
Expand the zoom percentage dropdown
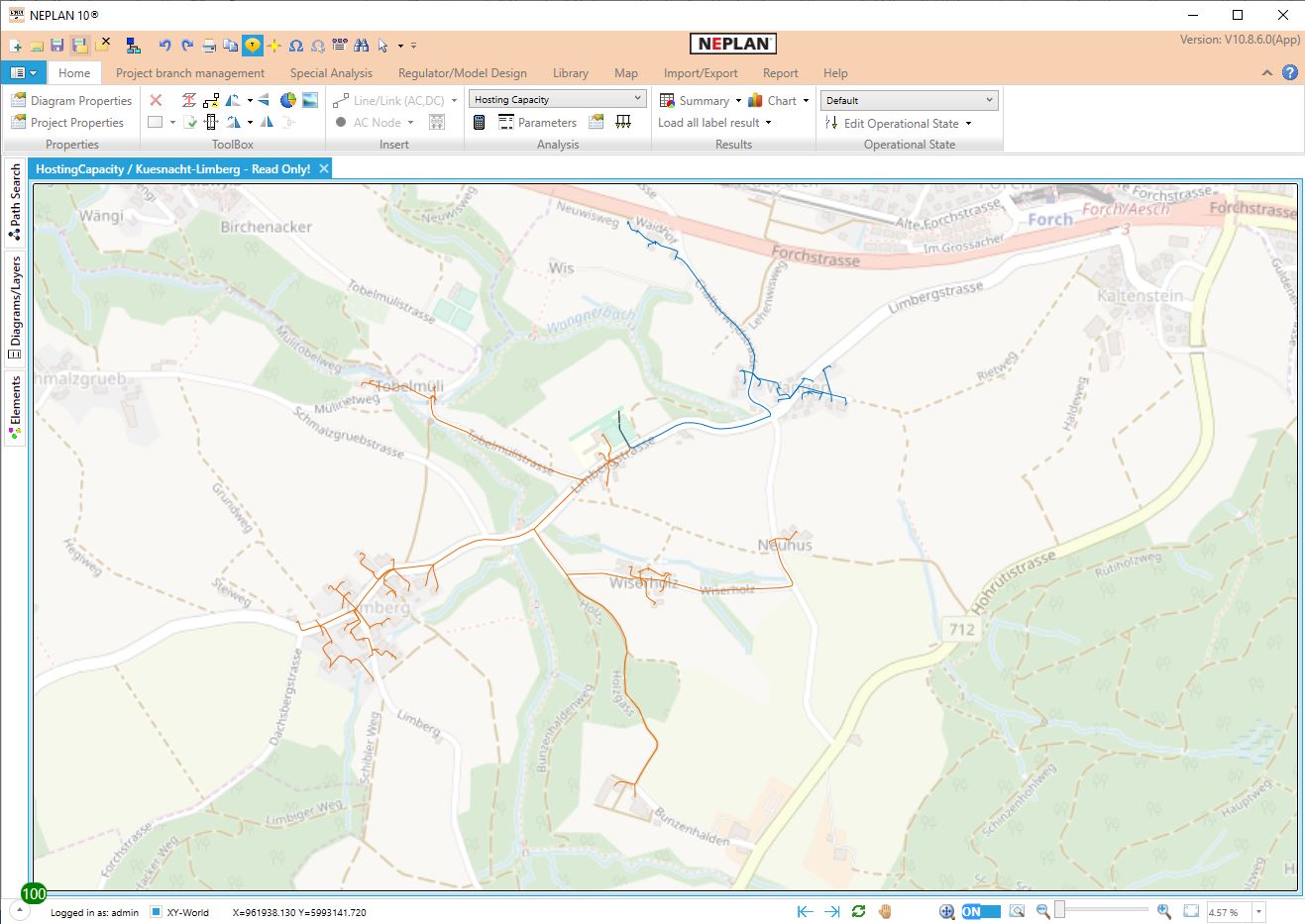1258,912
